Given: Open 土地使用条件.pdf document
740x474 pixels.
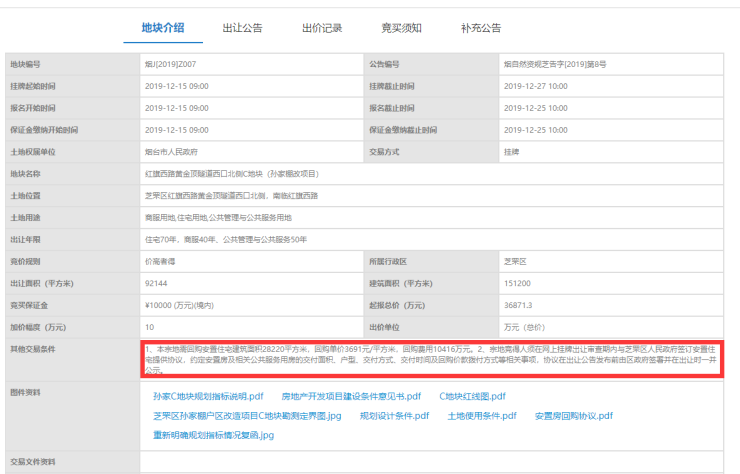Looking at the screenshot, I should (x=482, y=415).
